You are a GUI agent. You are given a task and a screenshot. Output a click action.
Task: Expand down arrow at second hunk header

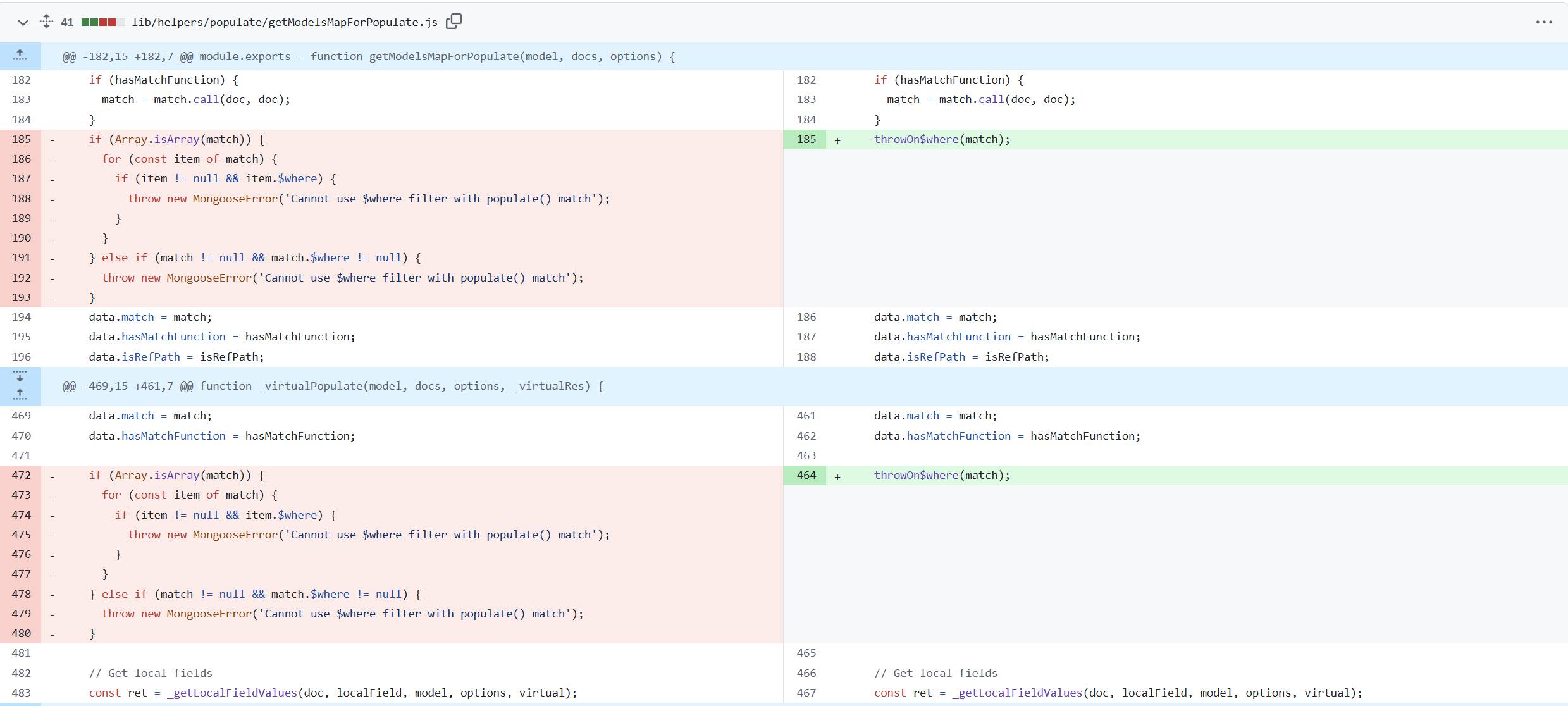[x=20, y=376]
